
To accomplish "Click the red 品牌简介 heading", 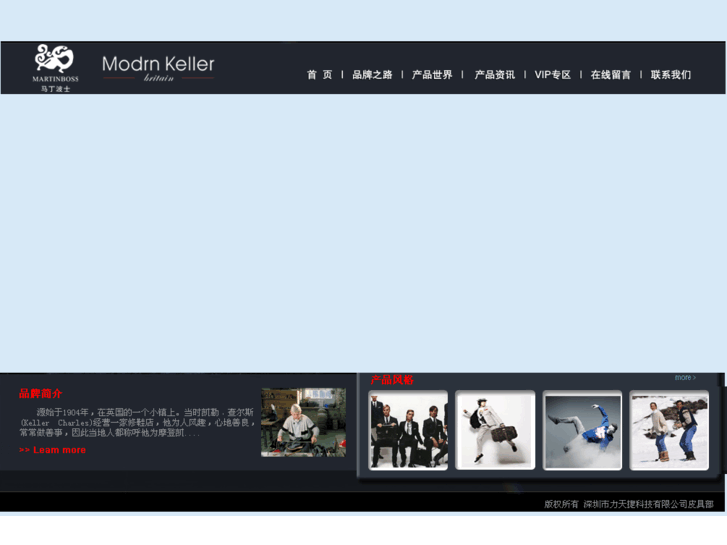I will pyautogui.click(x=40, y=394).
